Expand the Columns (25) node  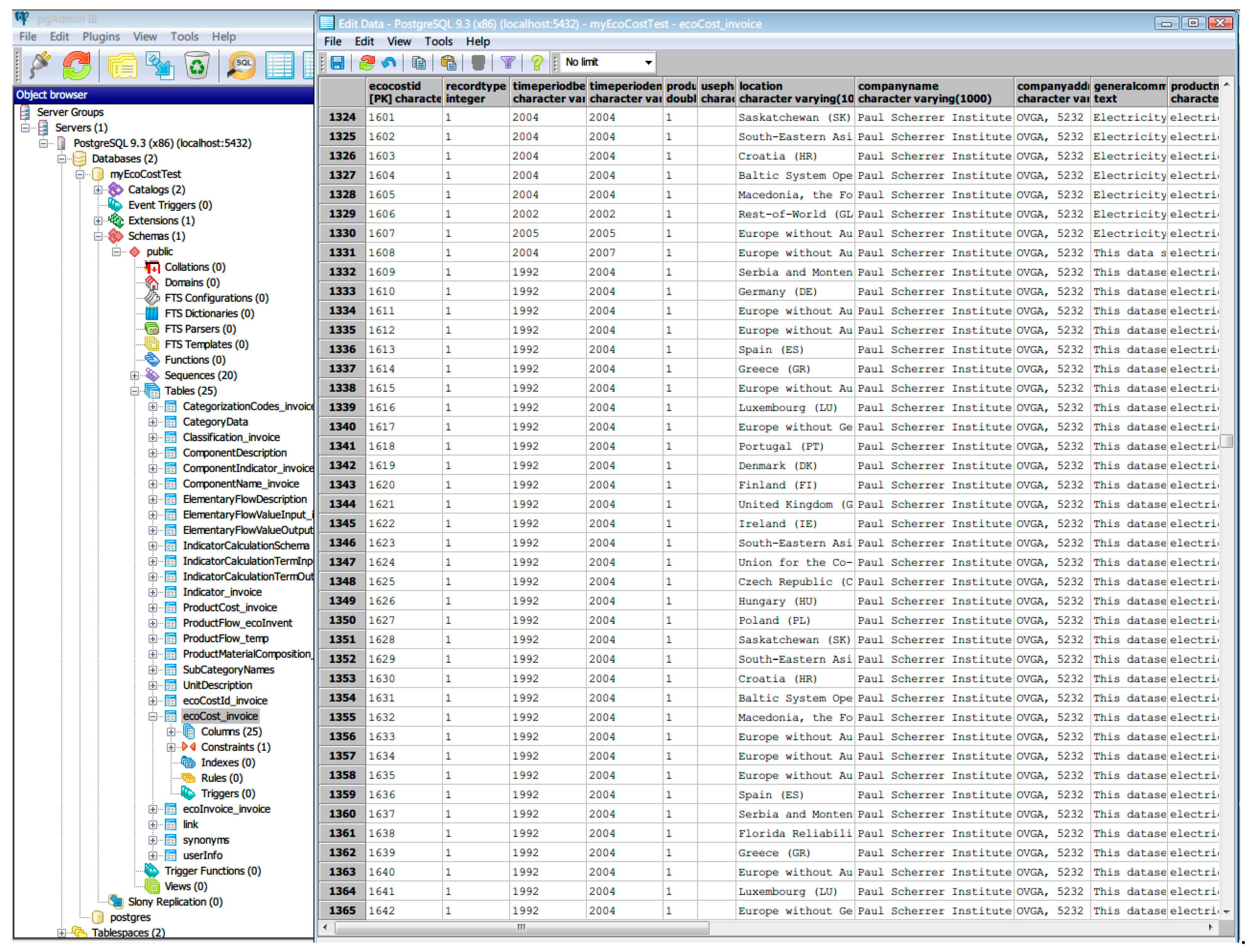tap(170, 732)
